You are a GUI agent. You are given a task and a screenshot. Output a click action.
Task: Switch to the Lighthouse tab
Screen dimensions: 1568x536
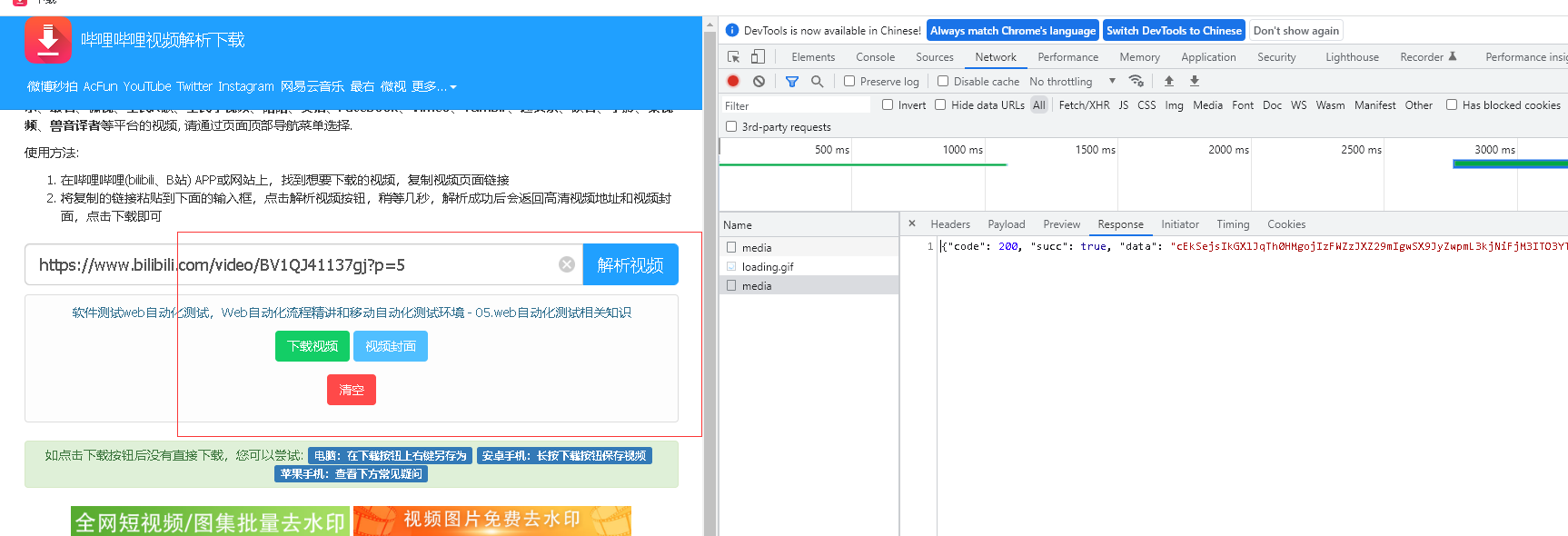click(1352, 56)
